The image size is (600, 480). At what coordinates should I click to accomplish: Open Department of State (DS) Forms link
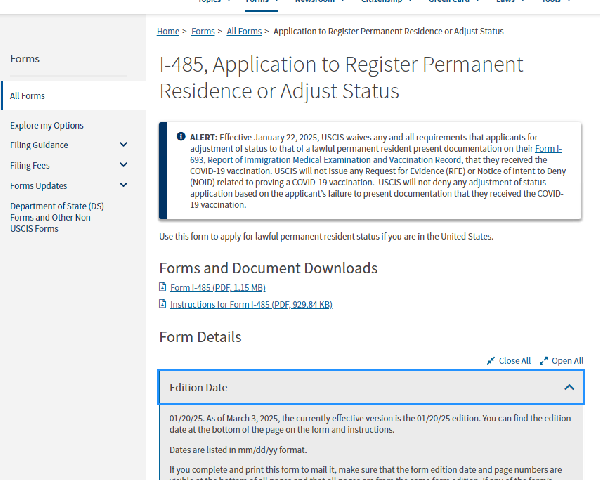point(57,217)
